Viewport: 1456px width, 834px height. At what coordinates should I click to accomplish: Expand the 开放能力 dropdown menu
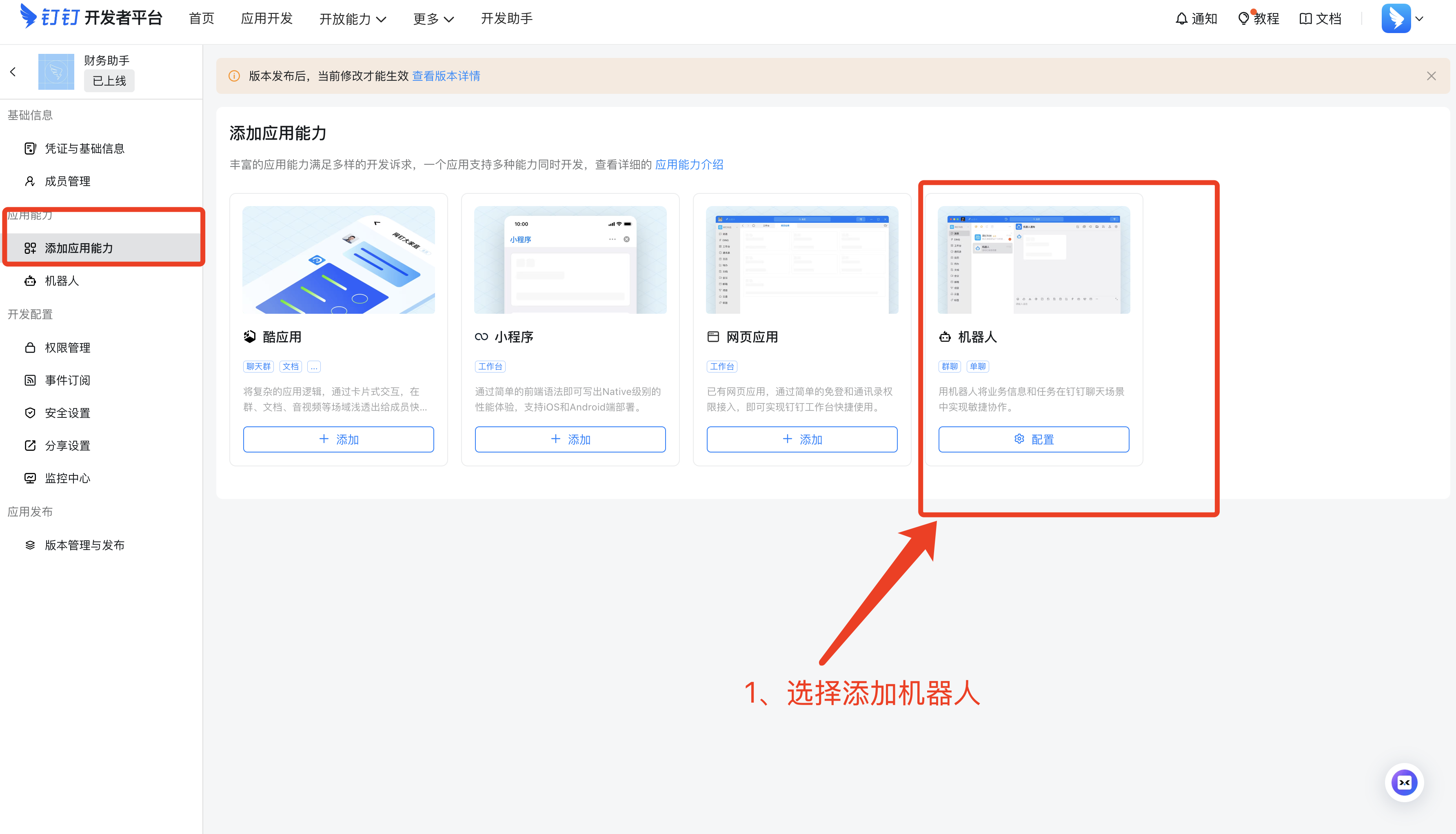[353, 19]
